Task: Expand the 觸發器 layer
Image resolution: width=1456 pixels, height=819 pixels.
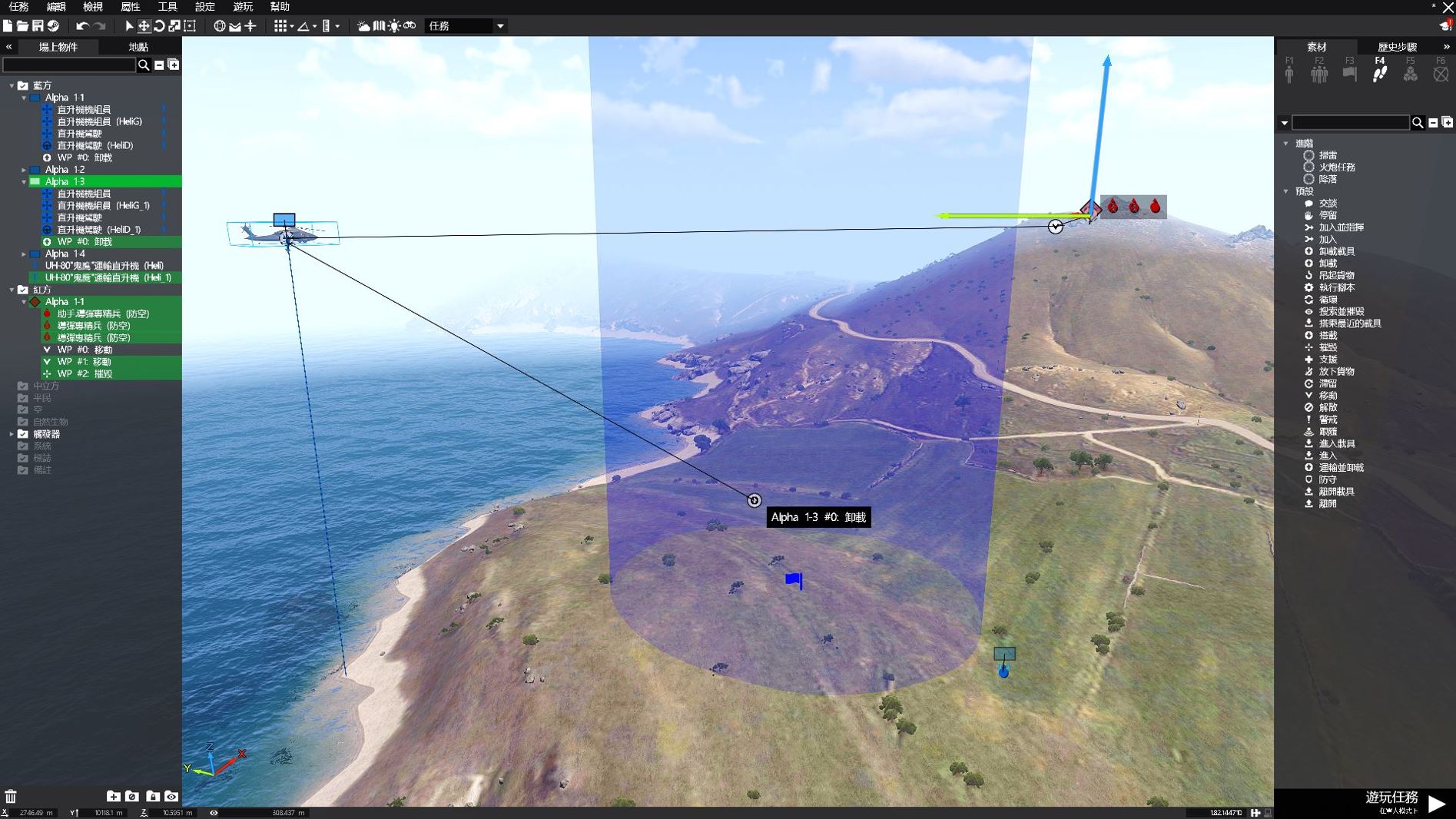Action: coord(12,434)
